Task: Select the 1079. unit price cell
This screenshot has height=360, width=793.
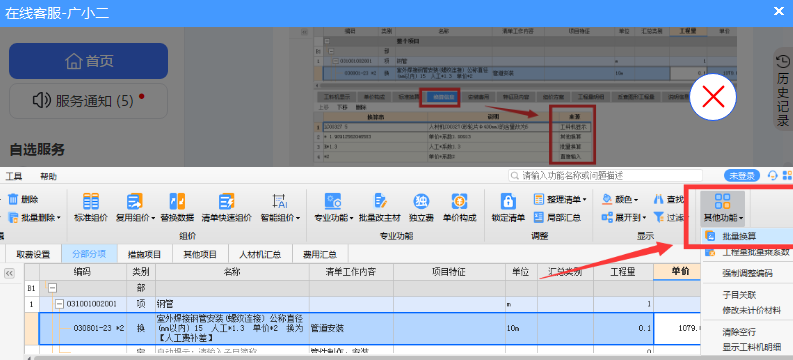Action: coord(678,328)
